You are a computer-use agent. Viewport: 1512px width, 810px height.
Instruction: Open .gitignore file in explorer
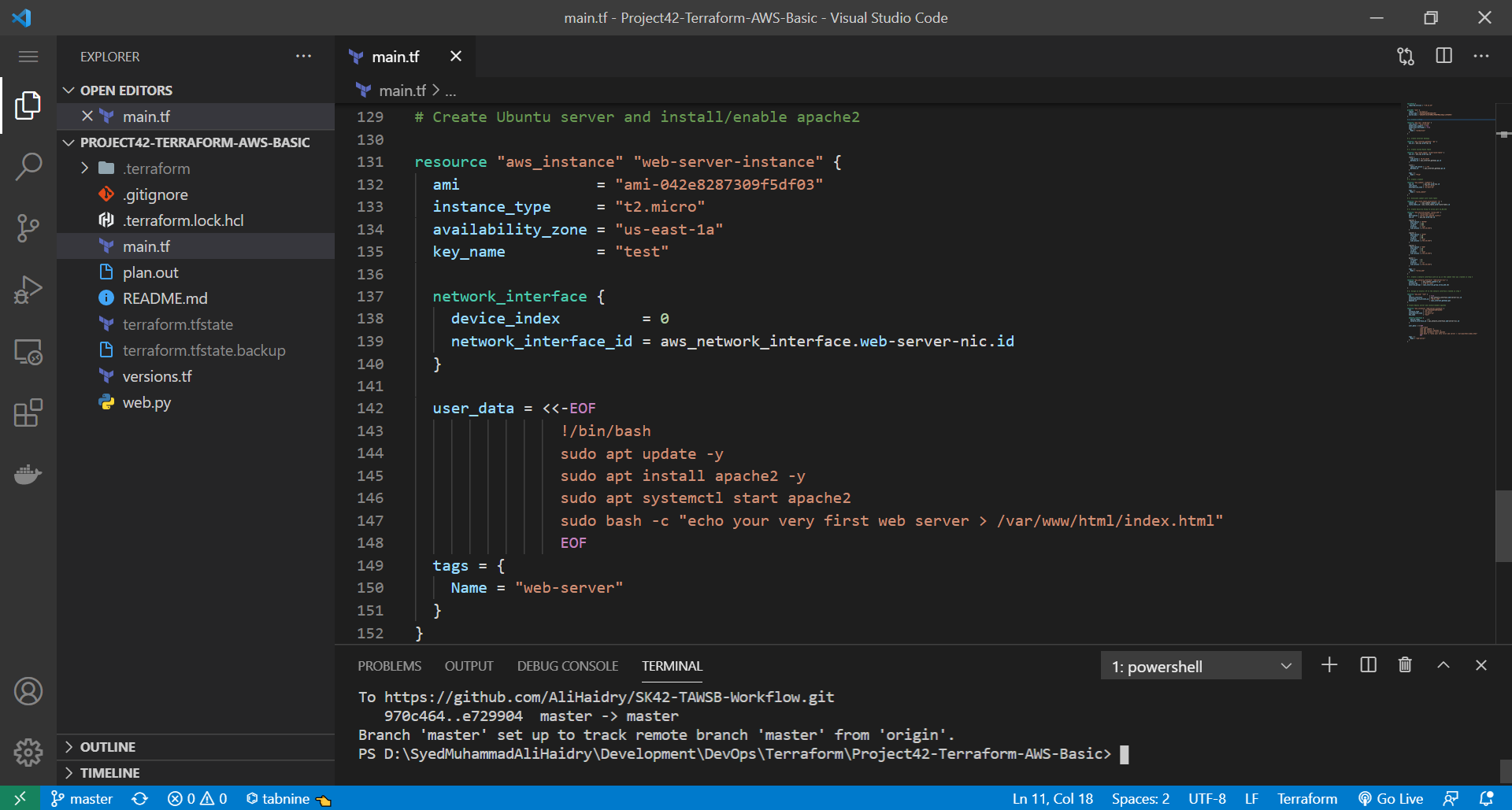coord(195,194)
